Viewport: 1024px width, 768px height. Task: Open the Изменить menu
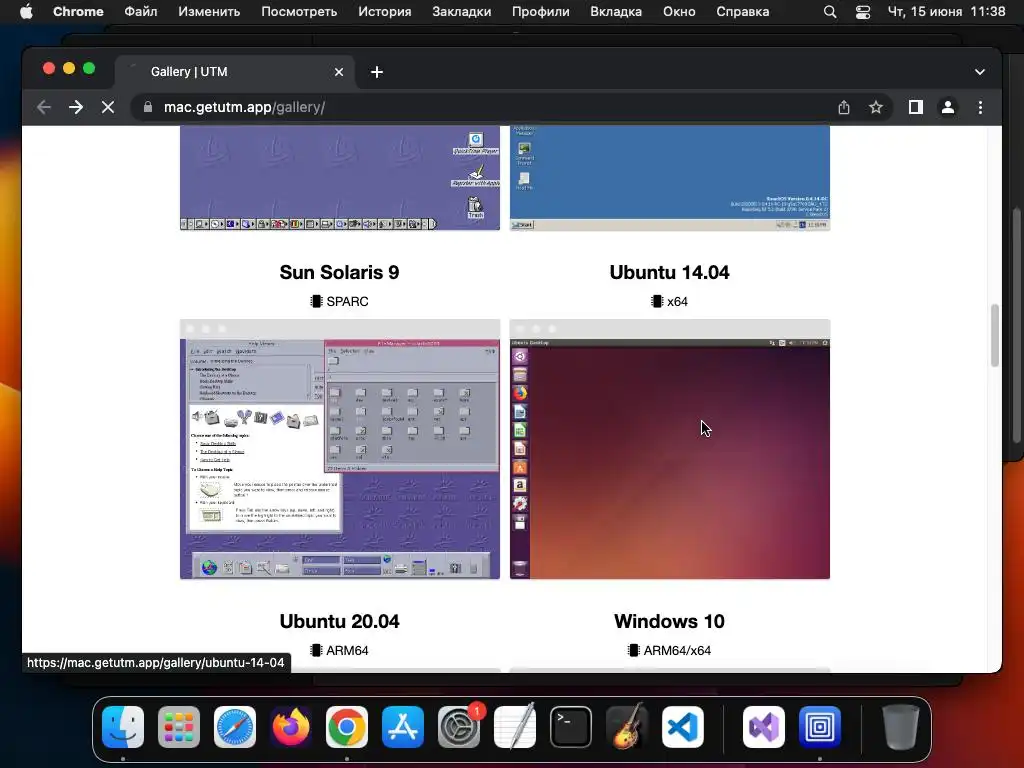(209, 11)
